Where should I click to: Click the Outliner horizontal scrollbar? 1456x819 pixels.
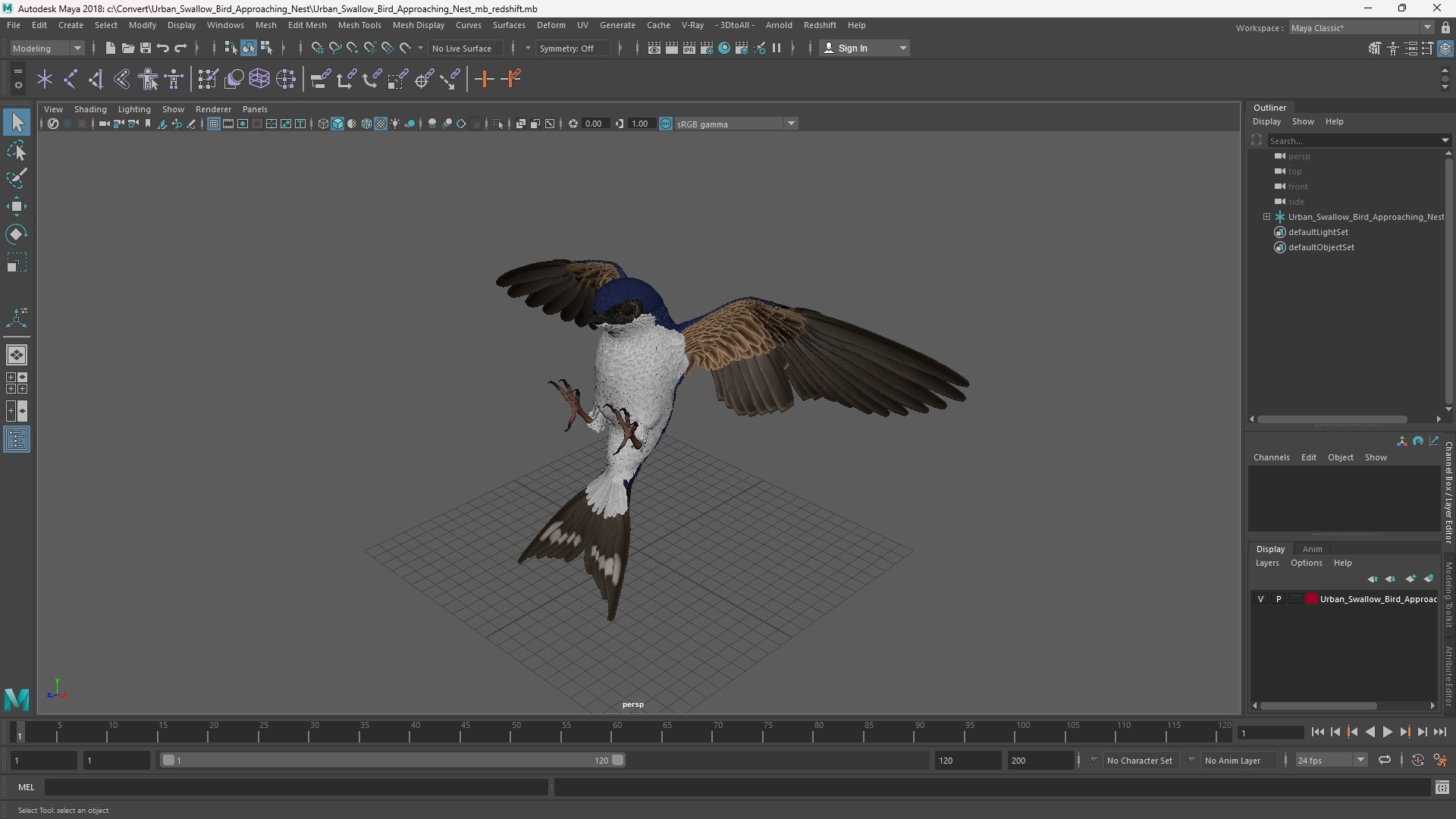coord(1332,419)
